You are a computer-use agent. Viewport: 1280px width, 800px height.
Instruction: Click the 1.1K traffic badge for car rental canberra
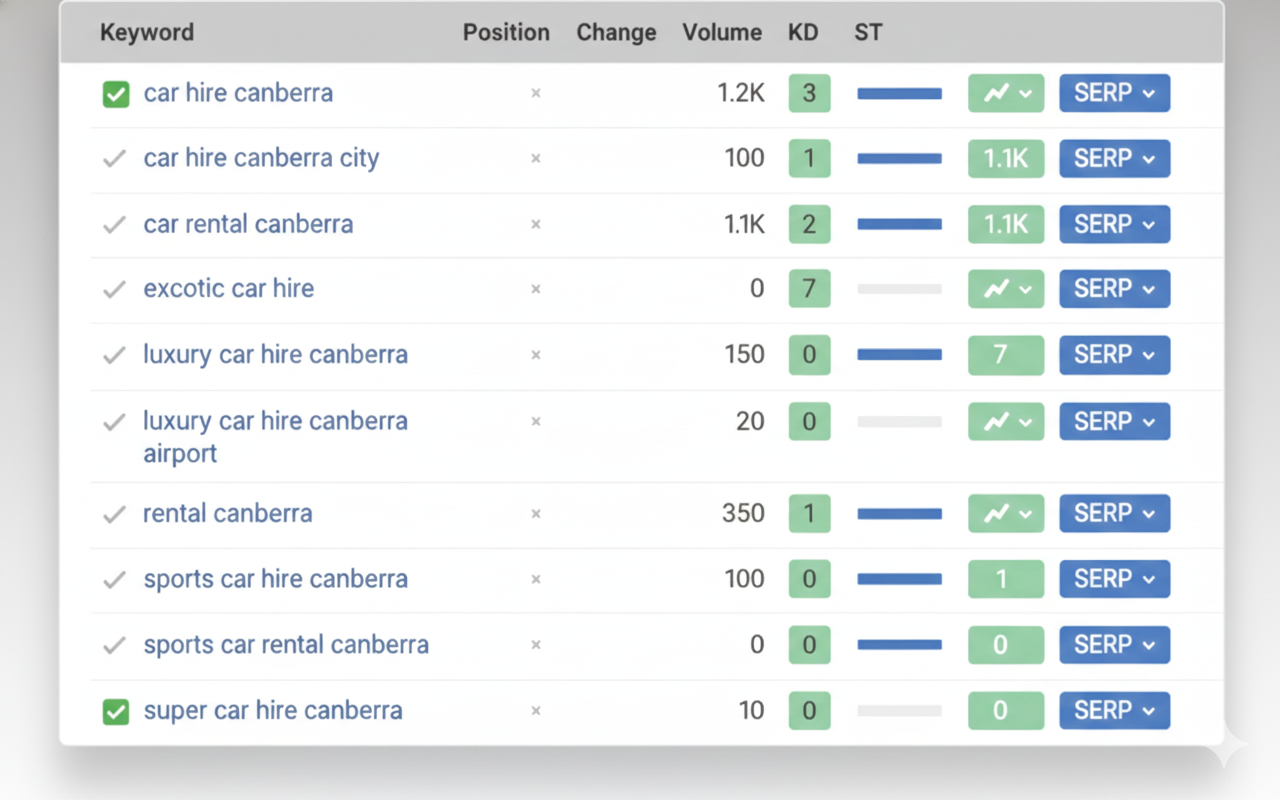click(1005, 224)
